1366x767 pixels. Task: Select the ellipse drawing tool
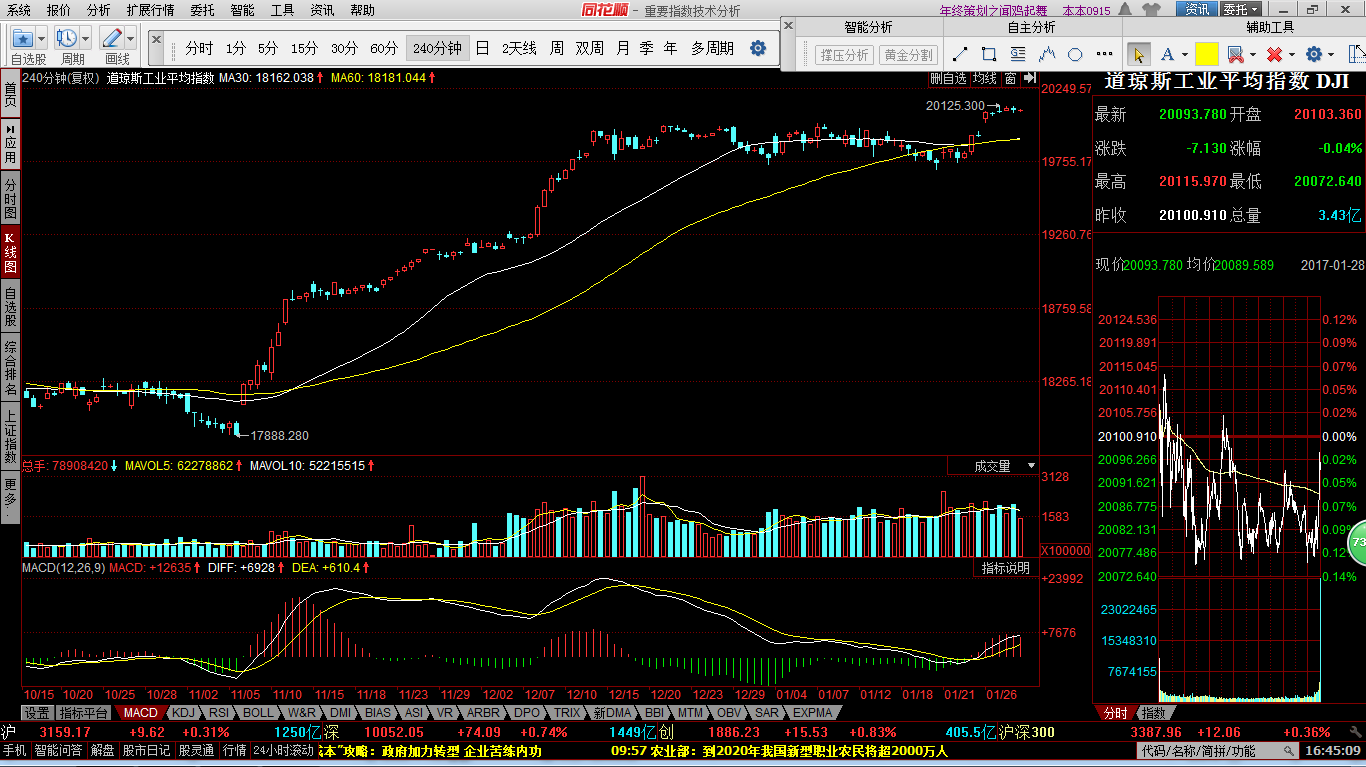(x=1075, y=54)
